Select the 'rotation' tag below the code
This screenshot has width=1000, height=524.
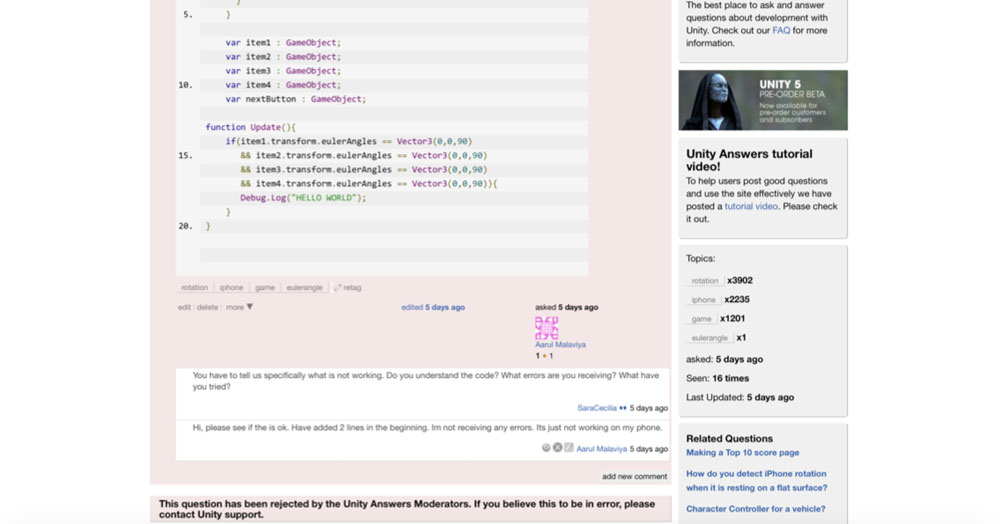194,287
